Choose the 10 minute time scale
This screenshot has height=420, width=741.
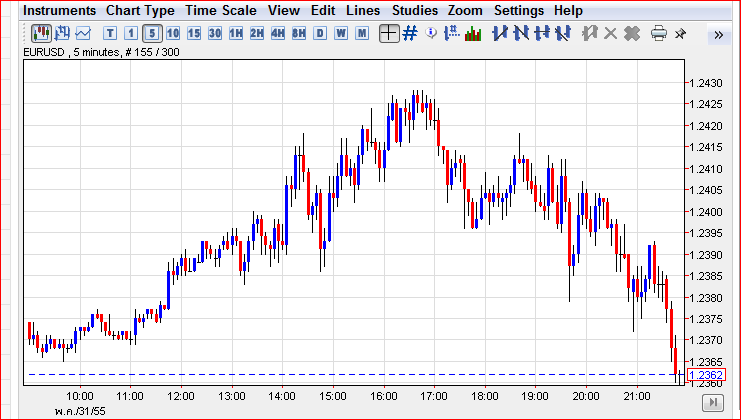tap(173, 34)
